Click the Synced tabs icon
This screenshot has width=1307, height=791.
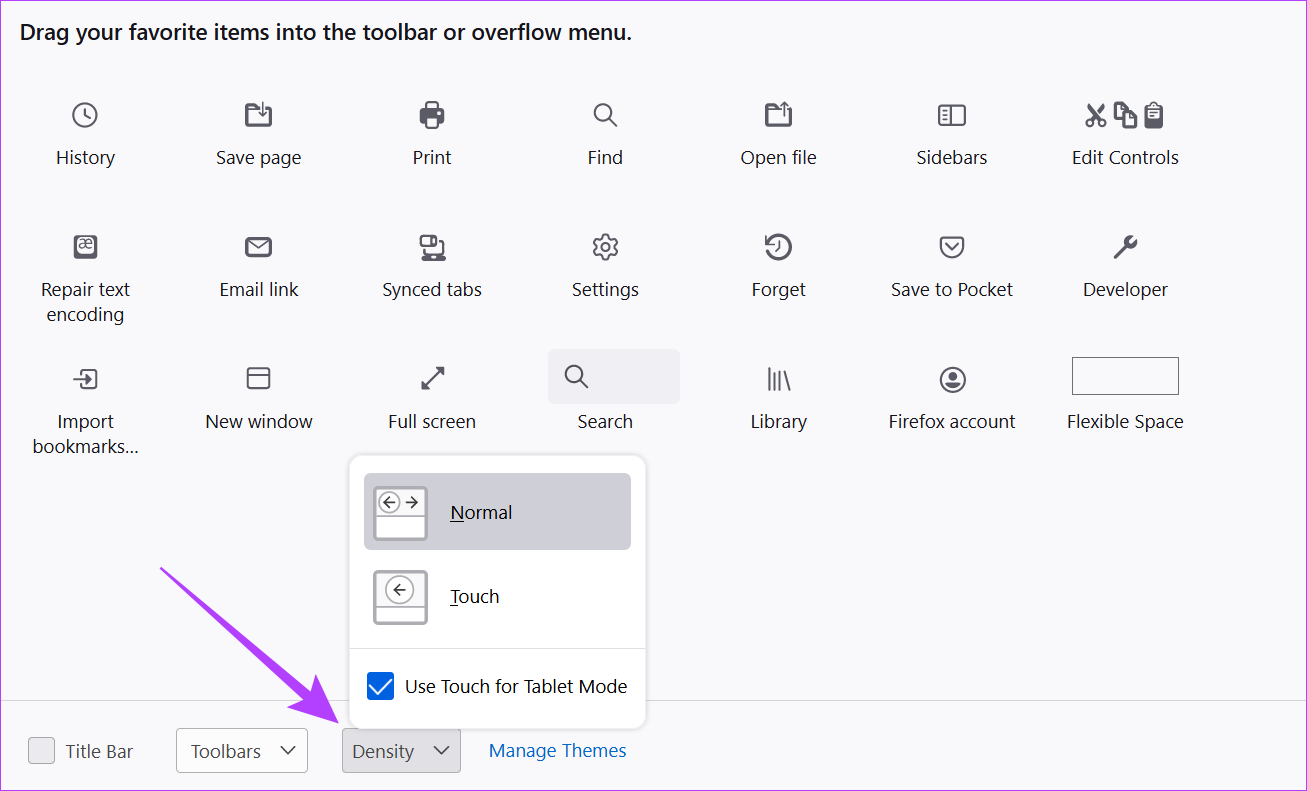[x=432, y=247]
